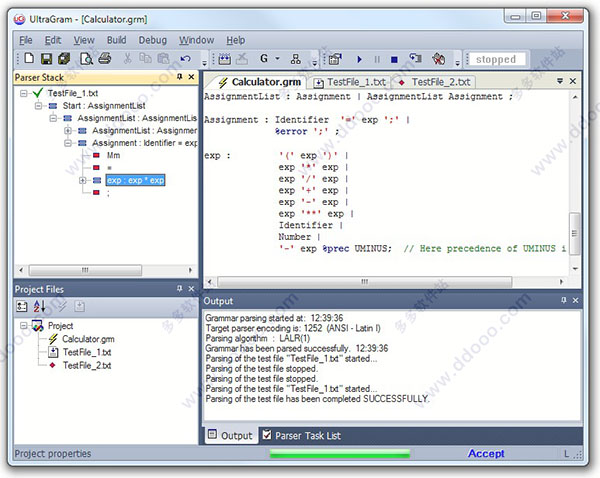The height and width of the screenshot is (478, 600).
Task: Open the G button dropdown arrow
Action: pos(277,59)
